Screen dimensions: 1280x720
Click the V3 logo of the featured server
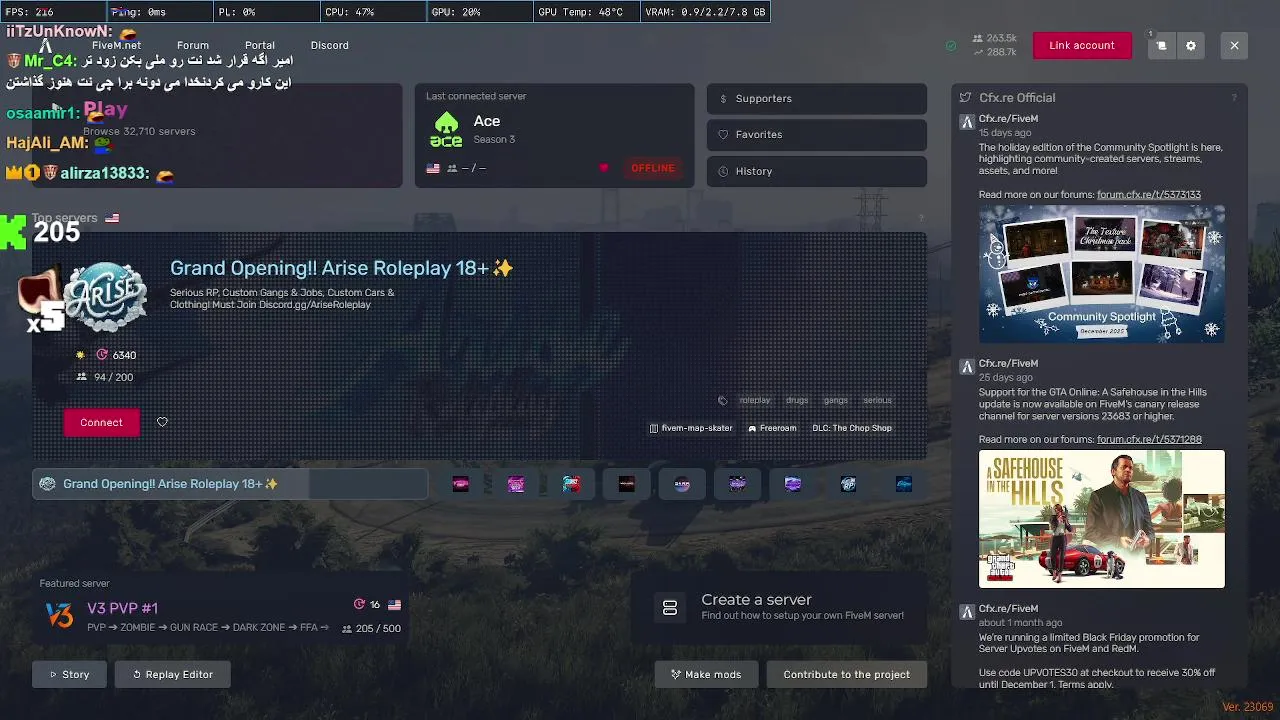[x=60, y=615]
